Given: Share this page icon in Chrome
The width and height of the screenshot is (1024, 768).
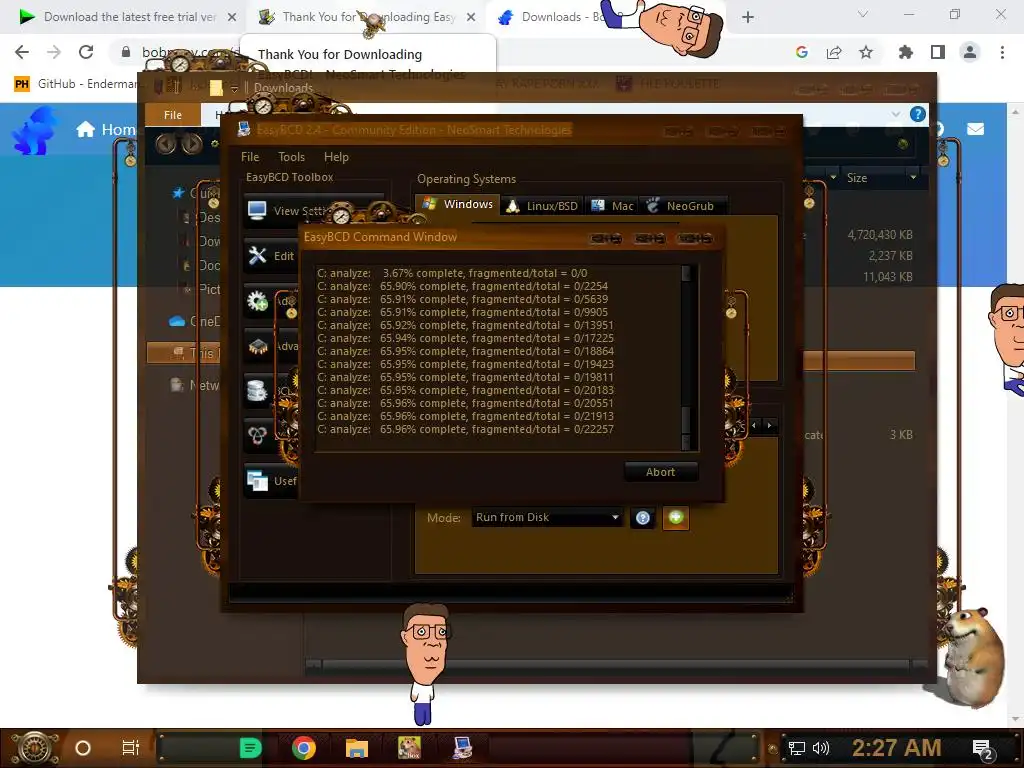Looking at the screenshot, I should (834, 52).
